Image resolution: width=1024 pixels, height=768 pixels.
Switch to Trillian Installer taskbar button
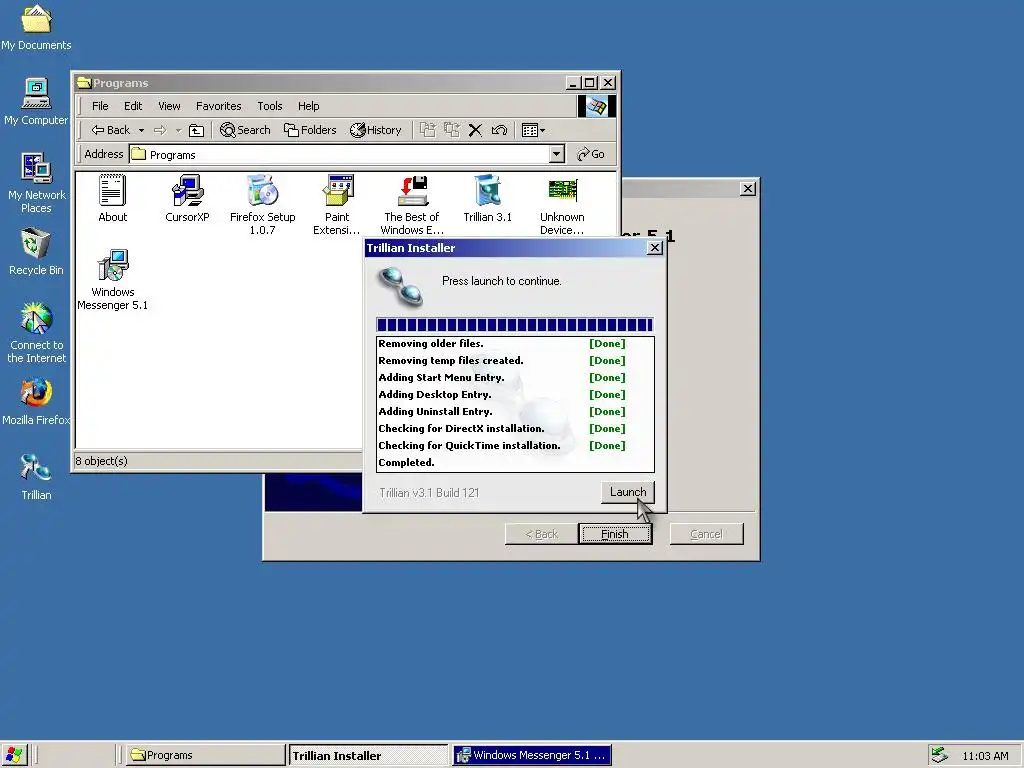click(x=368, y=755)
